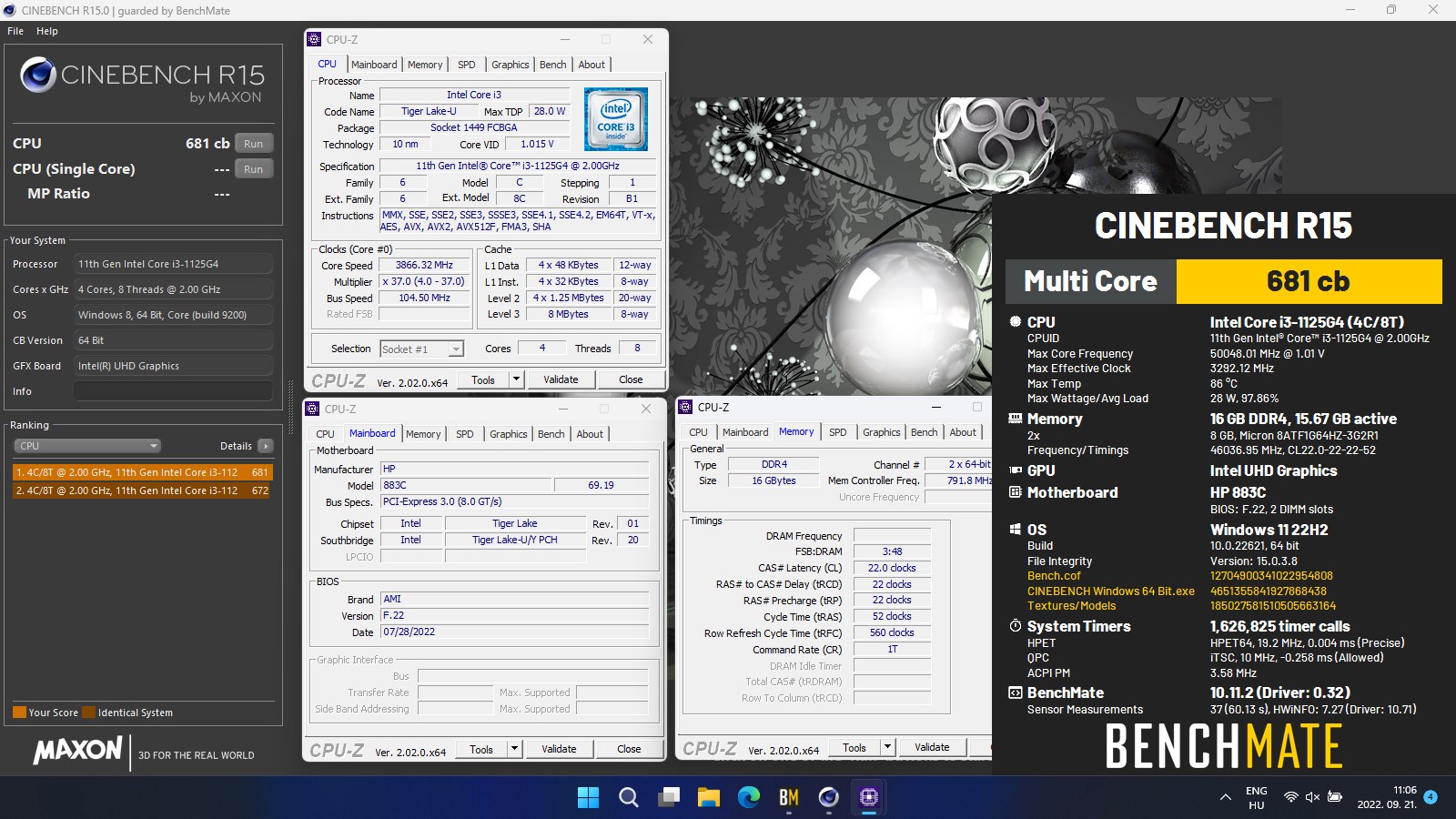Viewport: 1456px width, 819px height.
Task: Open SPD tab in top CPU-Z window
Action: click(467, 65)
